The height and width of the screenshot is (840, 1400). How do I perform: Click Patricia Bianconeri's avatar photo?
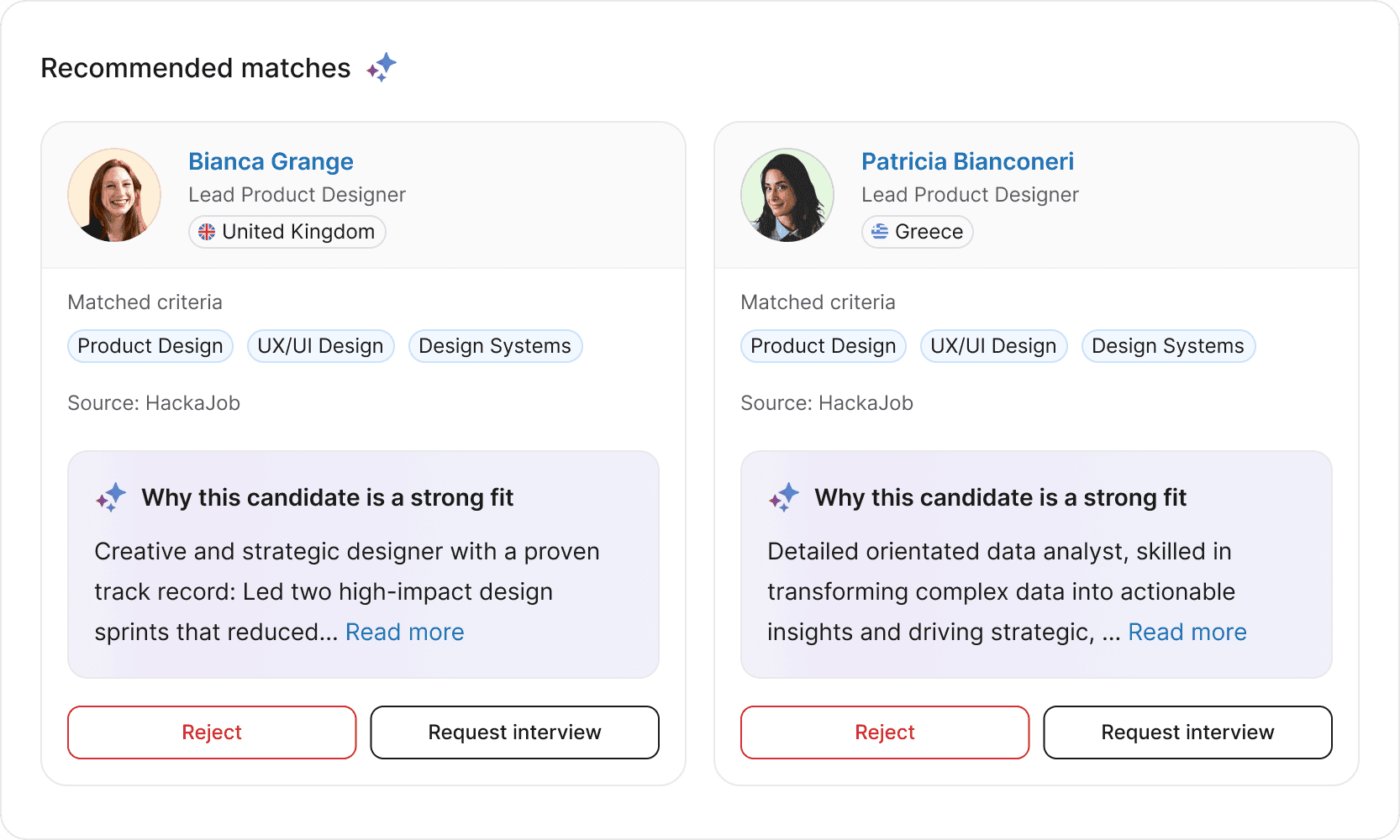click(787, 195)
